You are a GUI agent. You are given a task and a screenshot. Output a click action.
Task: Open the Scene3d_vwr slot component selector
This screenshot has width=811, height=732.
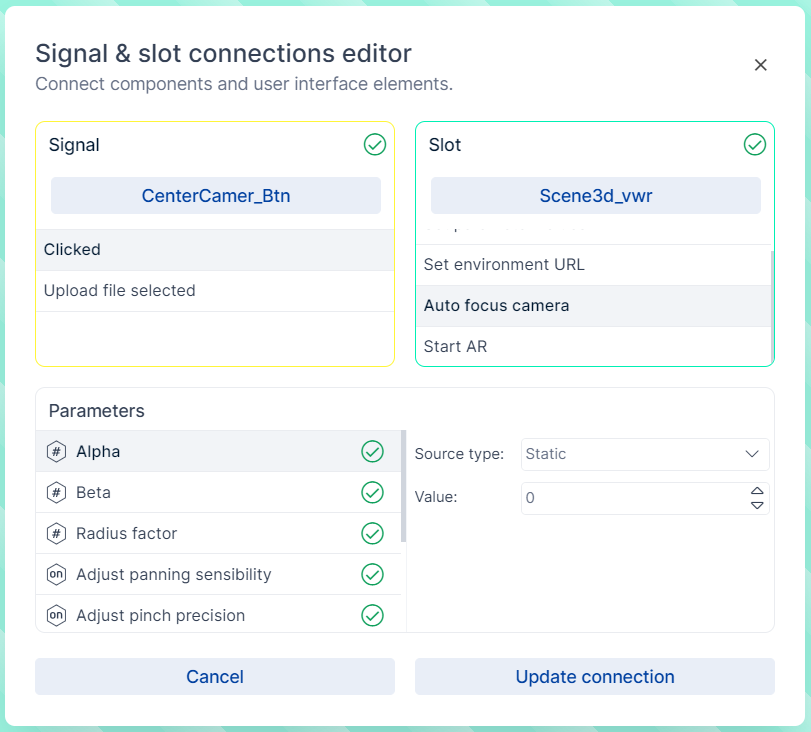pos(596,196)
